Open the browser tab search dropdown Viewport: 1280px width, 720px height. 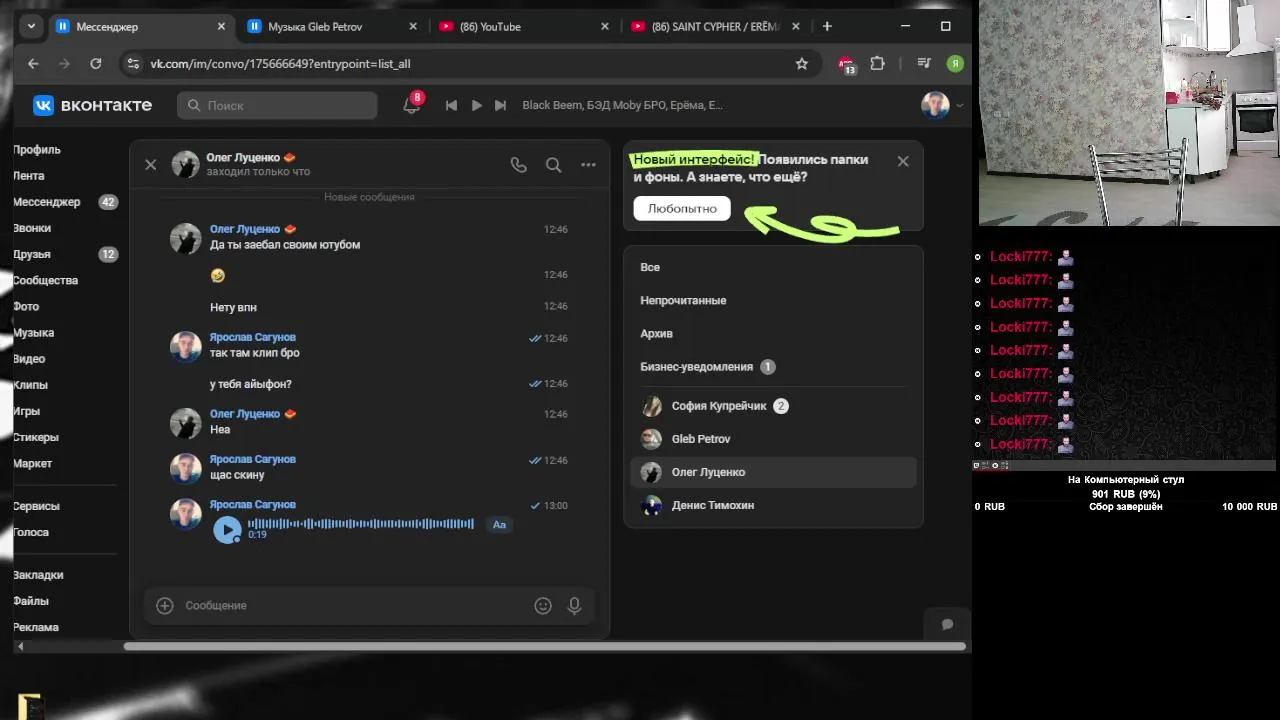pyautogui.click(x=32, y=27)
